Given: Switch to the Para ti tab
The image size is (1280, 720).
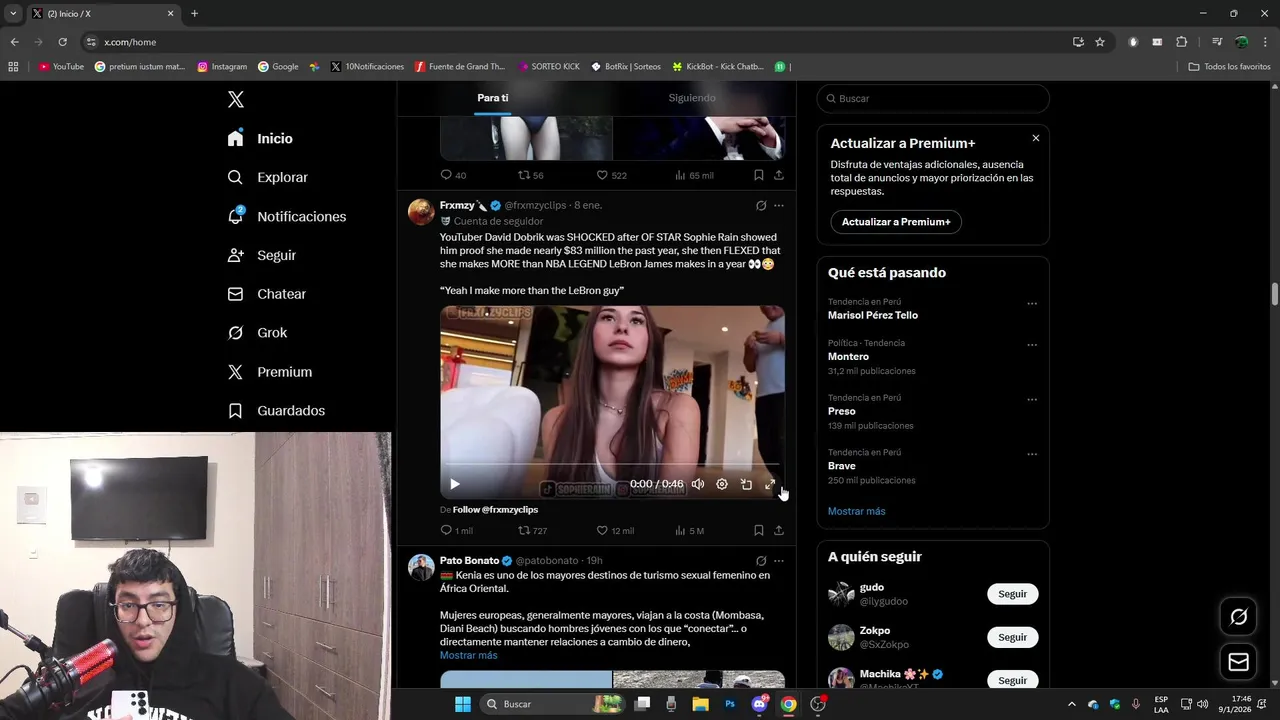Looking at the screenshot, I should coord(492,98).
